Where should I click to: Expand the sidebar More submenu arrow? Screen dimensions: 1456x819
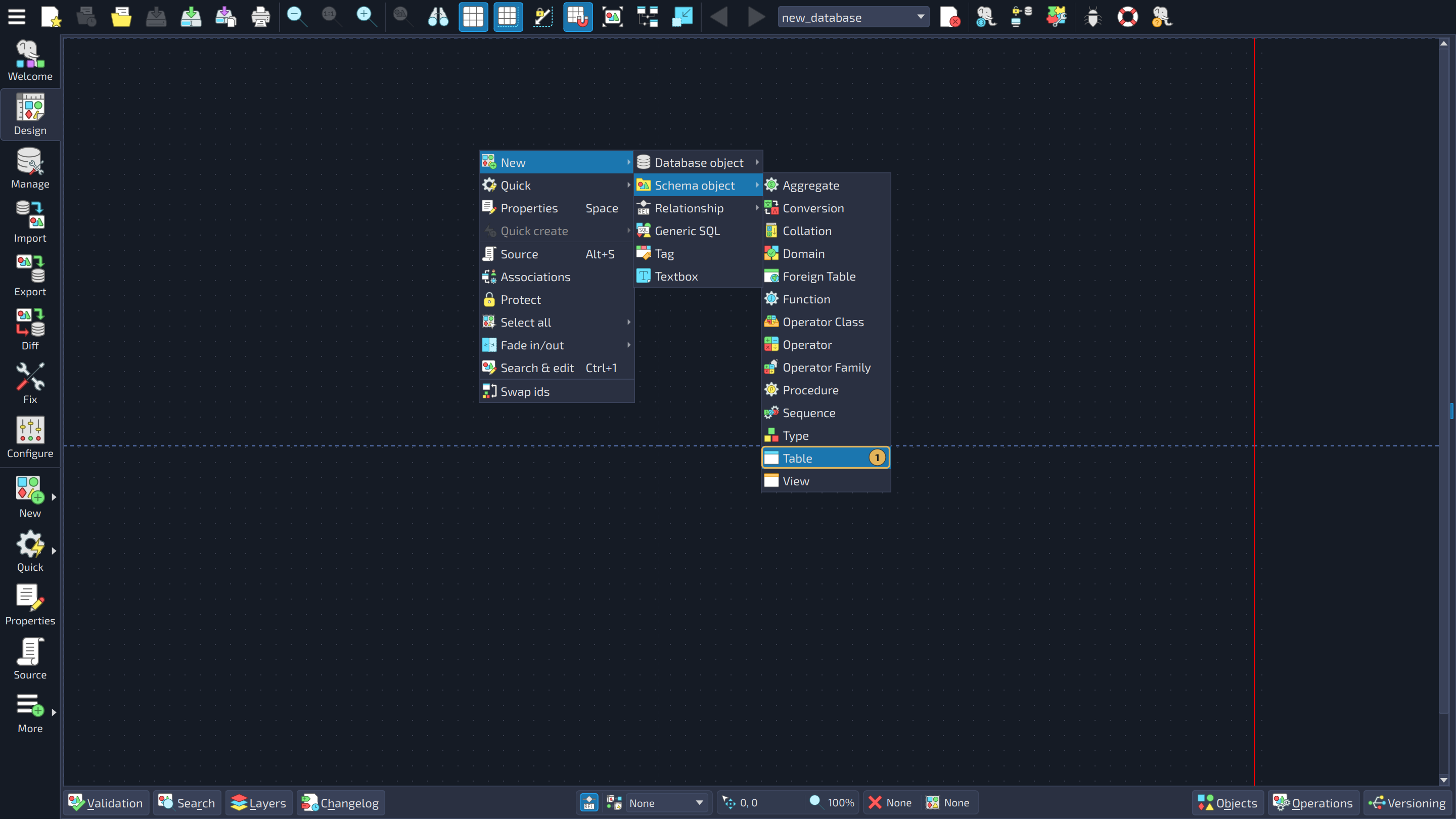pyautogui.click(x=54, y=712)
